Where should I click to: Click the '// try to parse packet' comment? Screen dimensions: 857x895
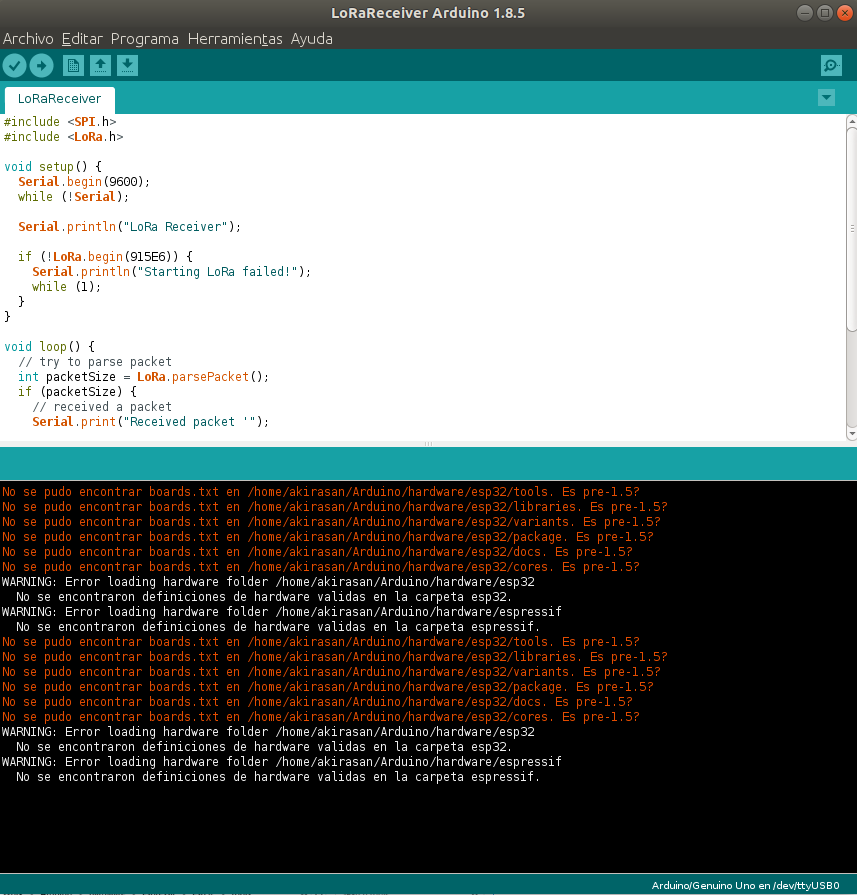[x=95, y=362]
